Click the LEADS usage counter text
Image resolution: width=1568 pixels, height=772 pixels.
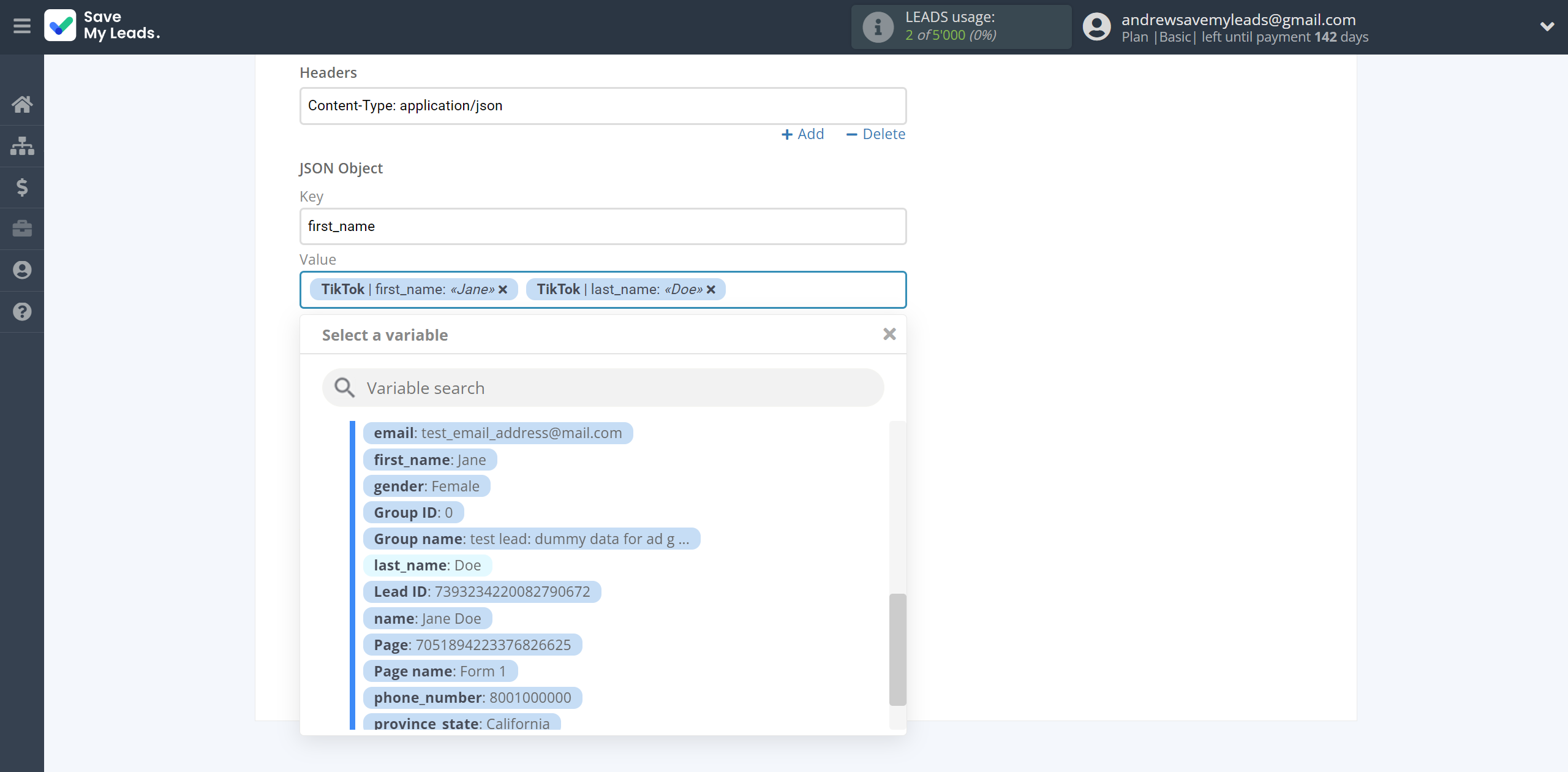point(951,36)
